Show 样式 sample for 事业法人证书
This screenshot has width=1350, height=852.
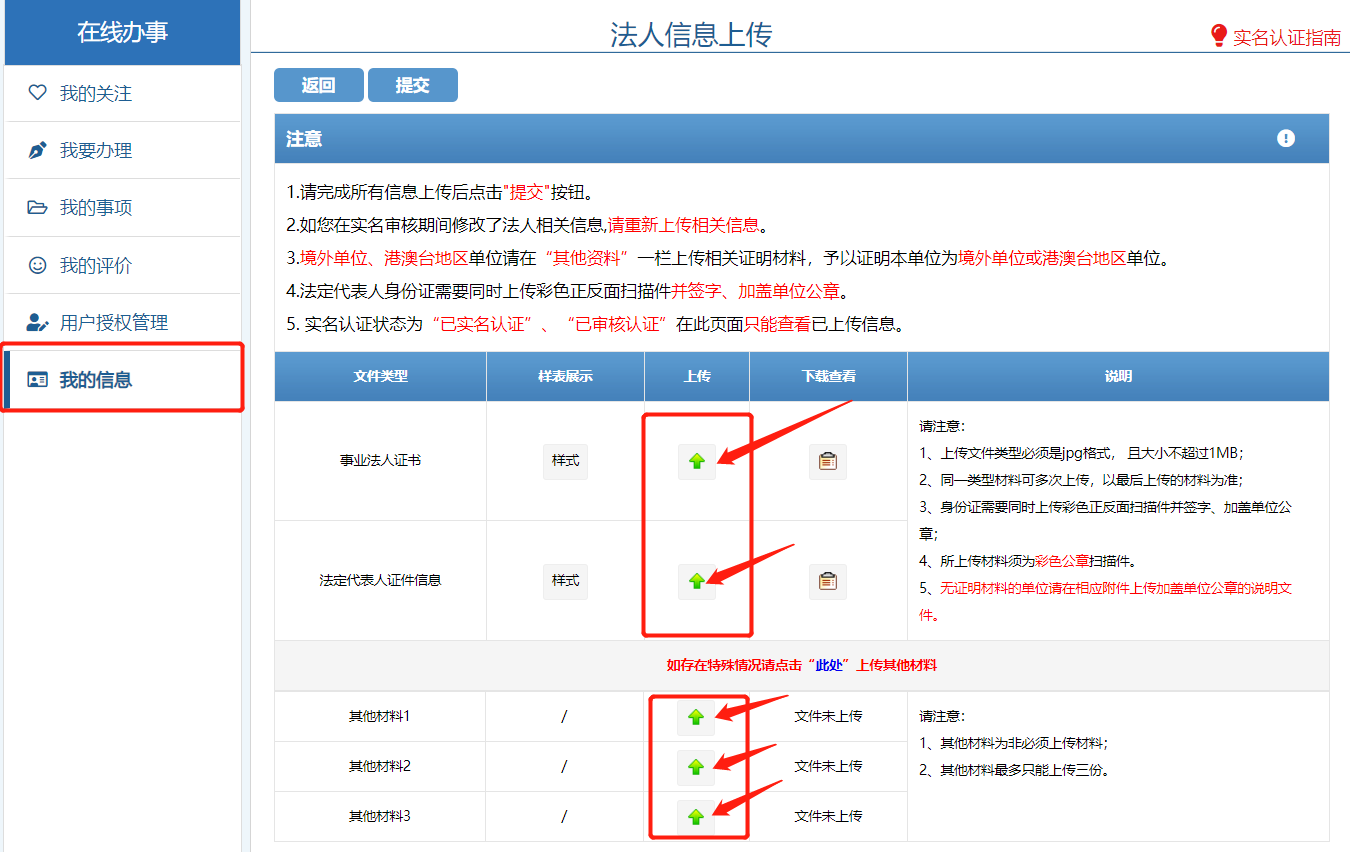pos(565,461)
